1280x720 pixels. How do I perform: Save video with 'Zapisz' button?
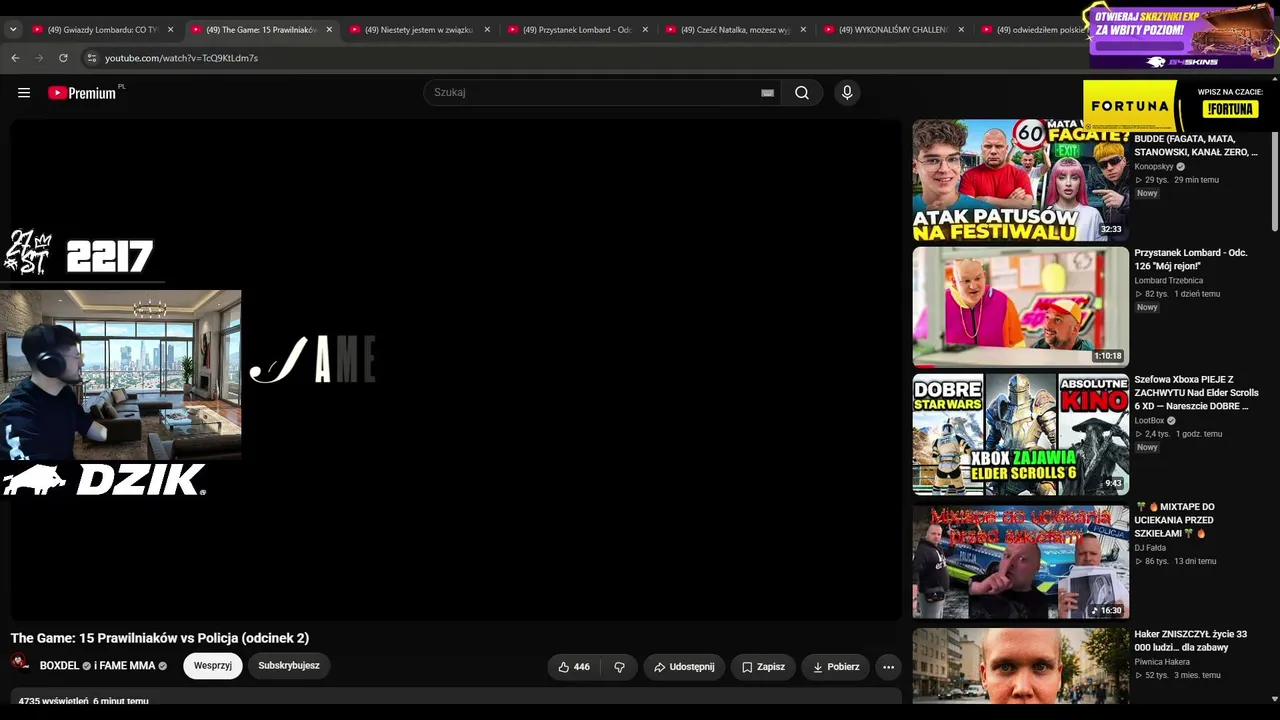pos(763,667)
